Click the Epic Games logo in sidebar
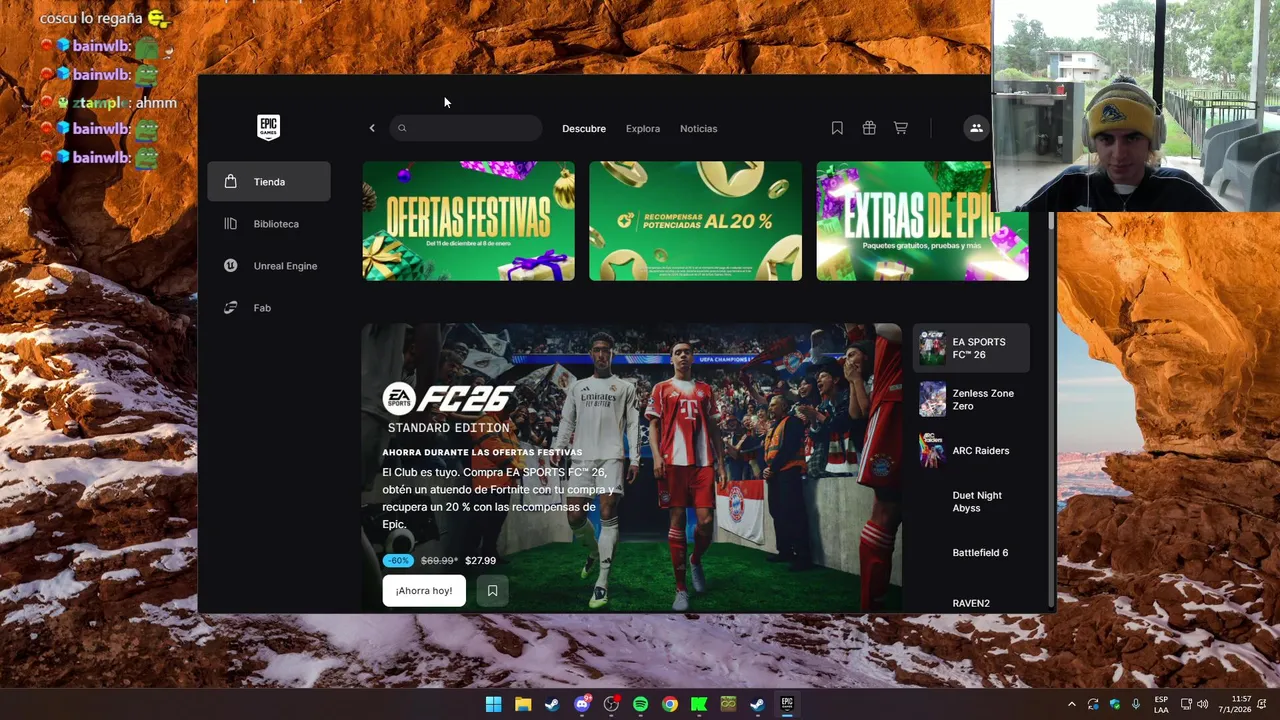The width and height of the screenshot is (1280, 720). click(268, 127)
